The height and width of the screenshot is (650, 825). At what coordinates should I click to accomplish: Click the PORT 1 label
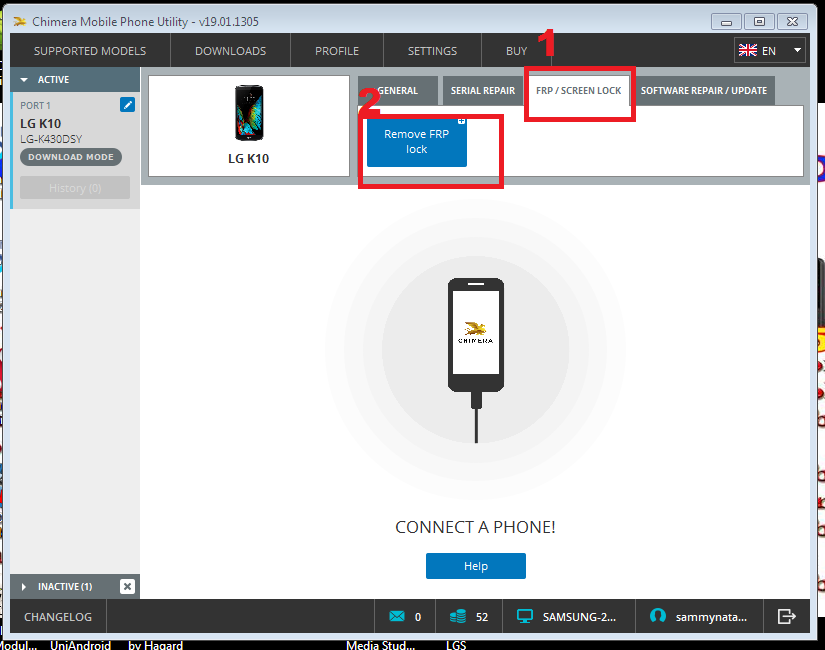(35, 106)
